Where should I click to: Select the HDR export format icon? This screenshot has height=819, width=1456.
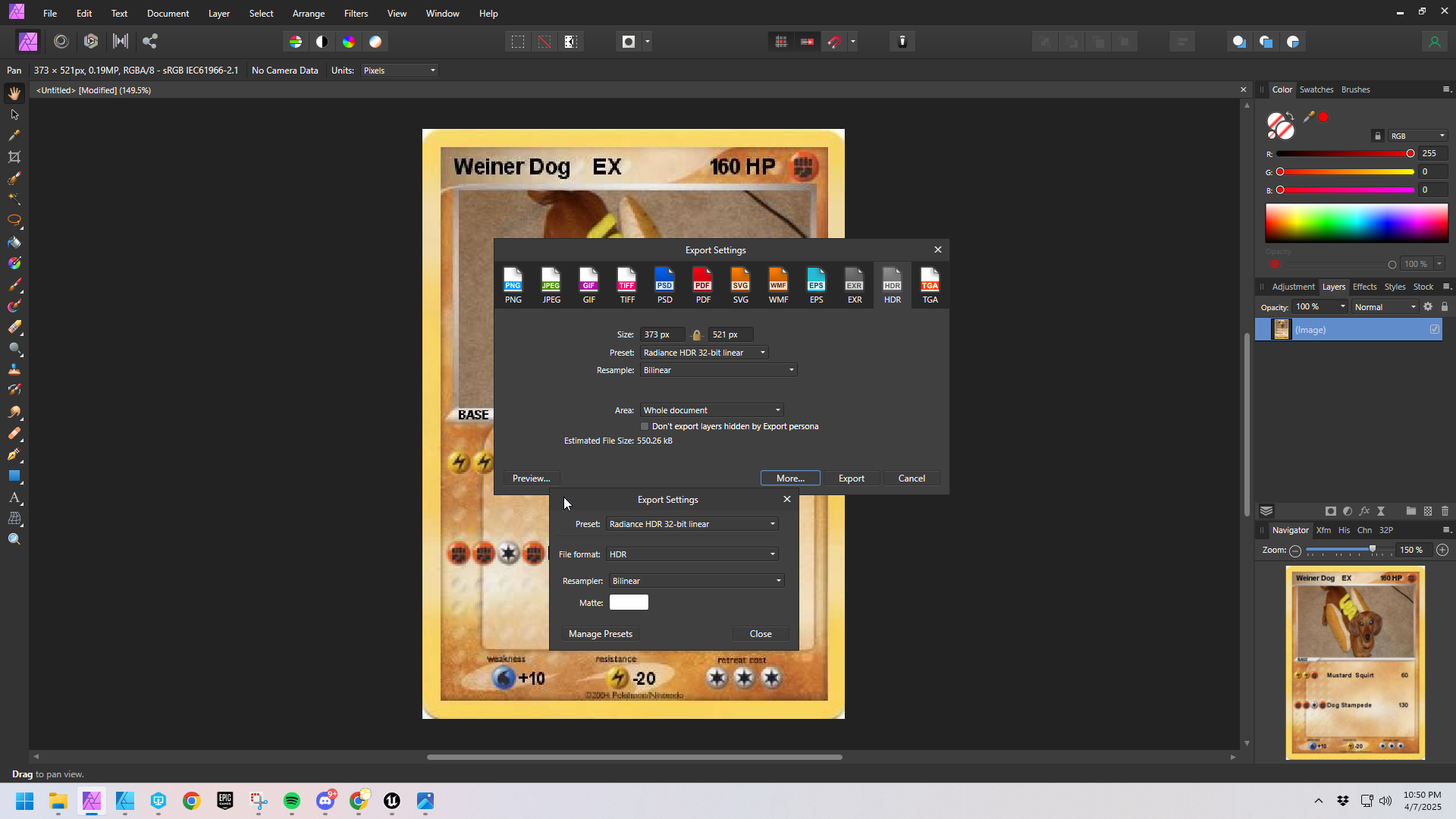(x=893, y=285)
